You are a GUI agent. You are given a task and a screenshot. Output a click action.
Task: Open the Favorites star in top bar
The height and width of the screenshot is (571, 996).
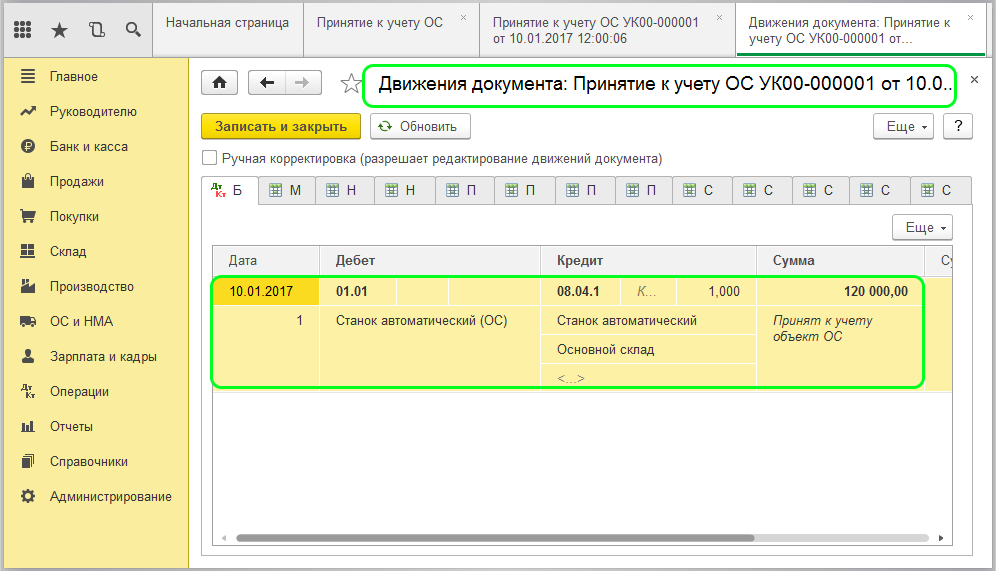tap(59, 29)
